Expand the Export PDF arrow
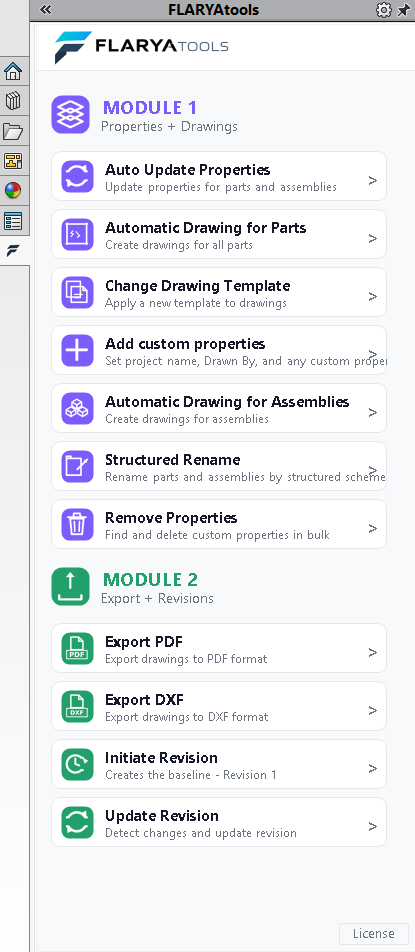Image resolution: width=415 pixels, height=952 pixels. [x=373, y=652]
